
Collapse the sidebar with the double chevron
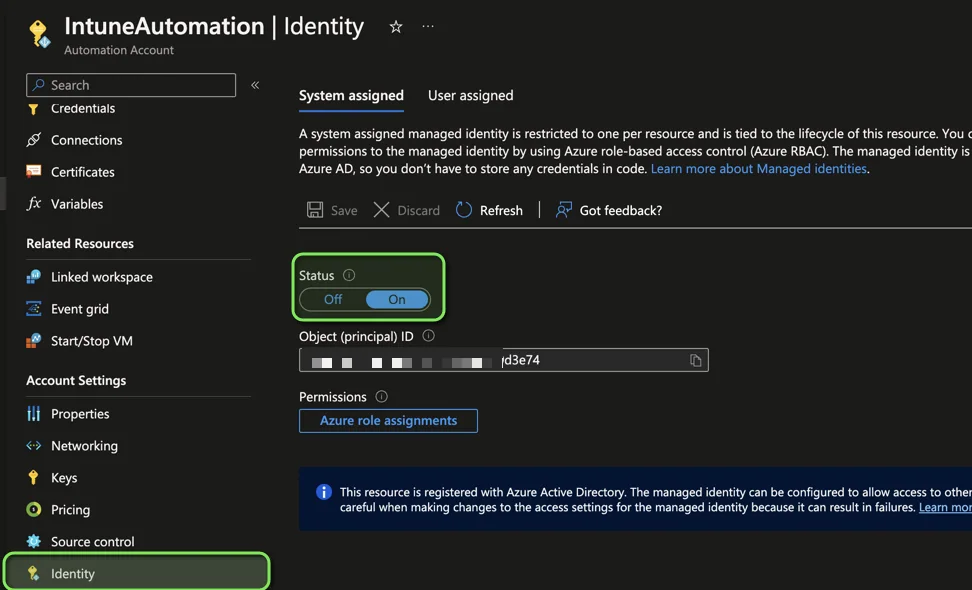point(255,85)
